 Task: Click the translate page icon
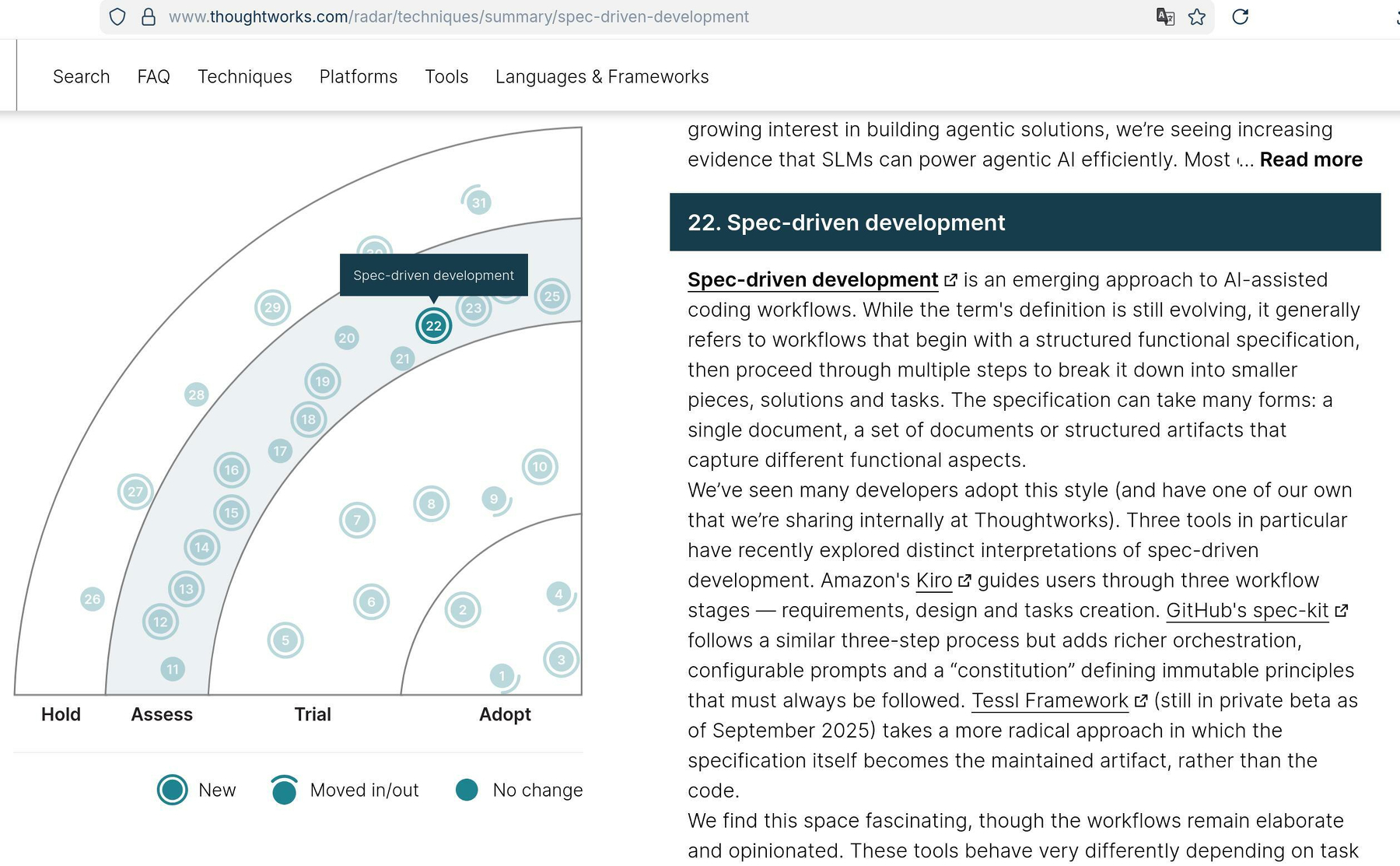coord(1165,17)
